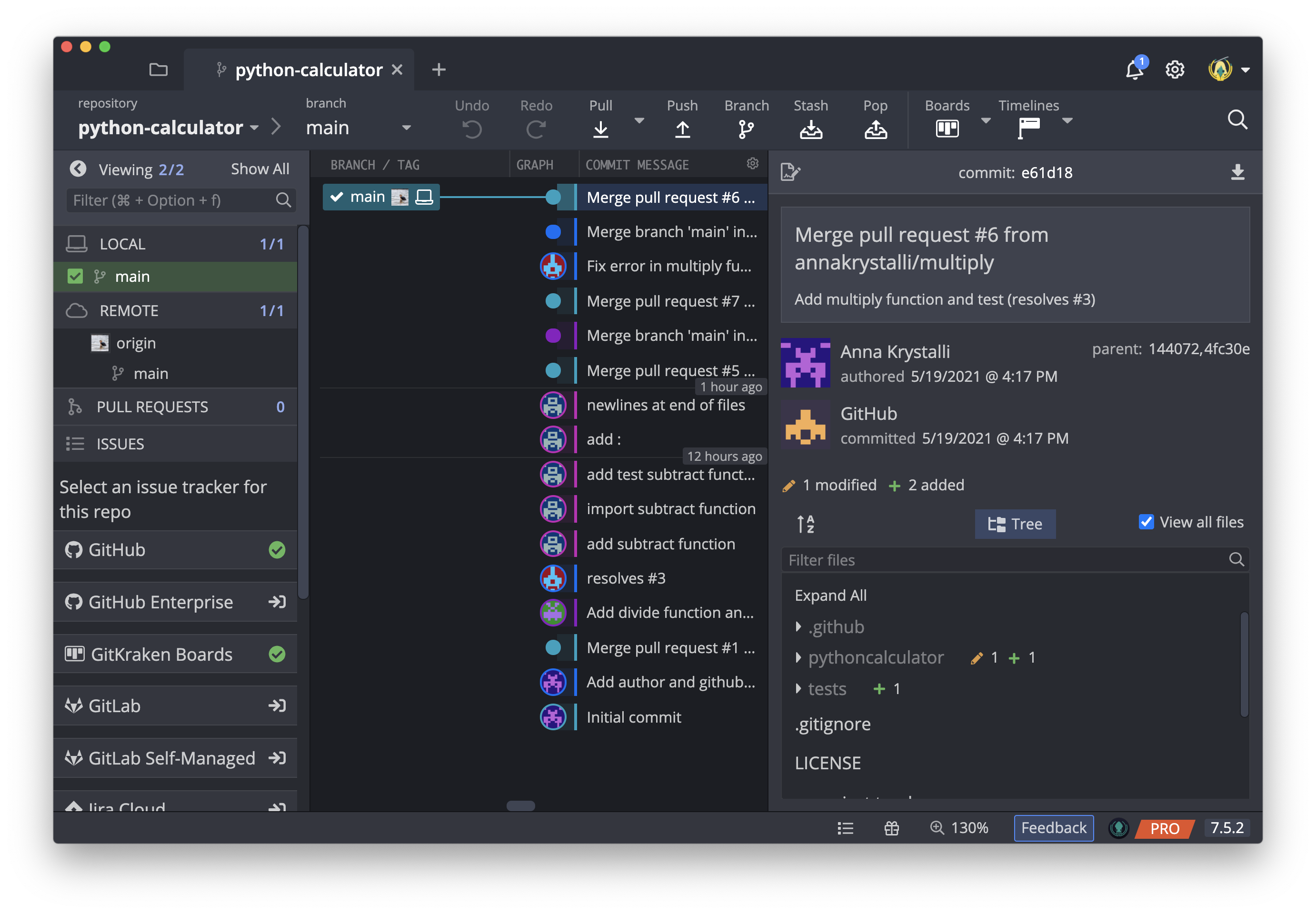1316x914 pixels.
Task: Open the PULL REQUESTS section
Action: pos(175,407)
